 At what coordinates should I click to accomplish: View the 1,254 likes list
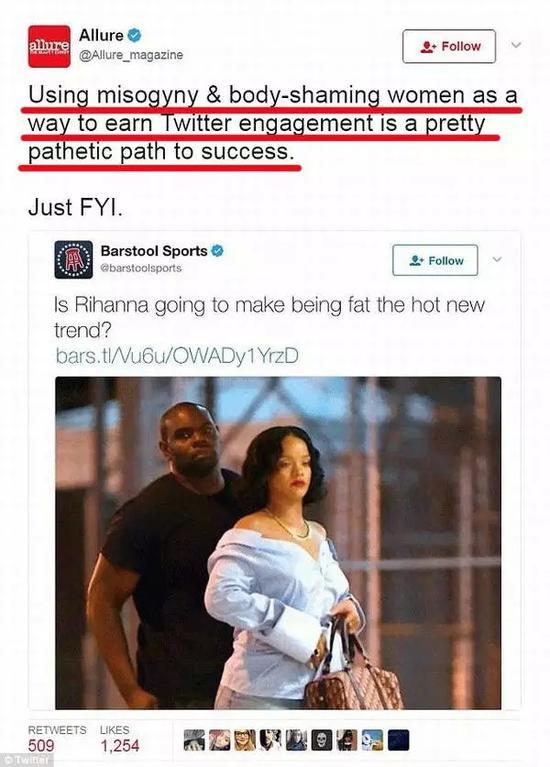119,738
